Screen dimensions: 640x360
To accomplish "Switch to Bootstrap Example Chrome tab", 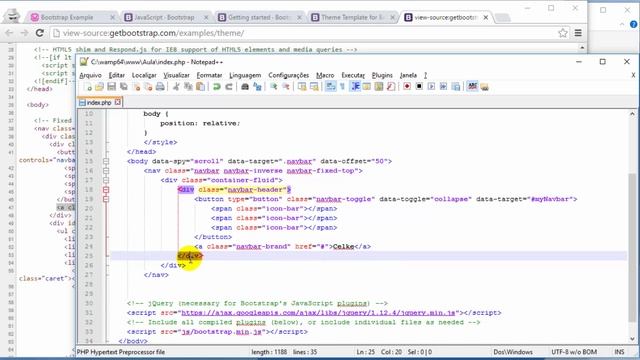I will click(x=73, y=18).
